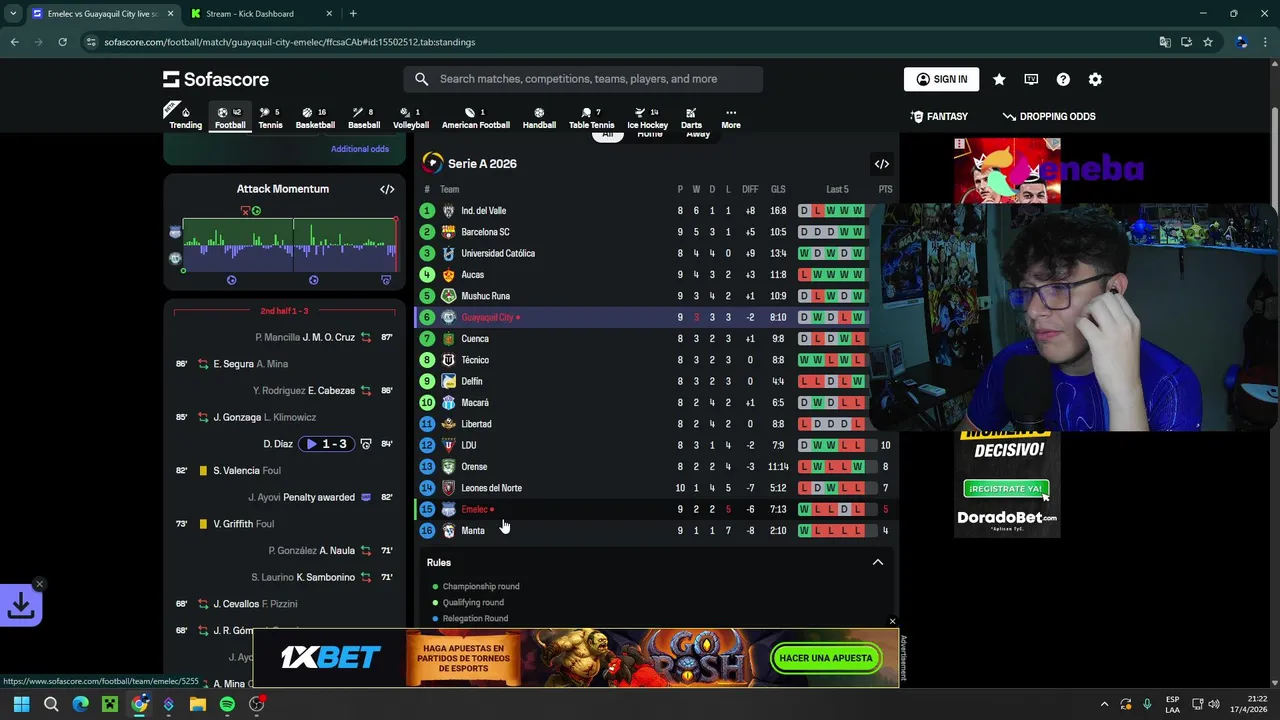Open the help question mark icon

[x=1063, y=79]
